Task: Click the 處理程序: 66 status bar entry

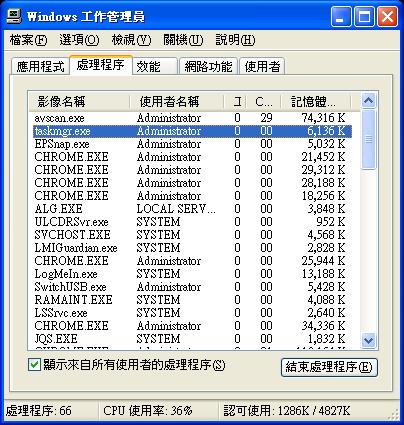Action: (39, 410)
